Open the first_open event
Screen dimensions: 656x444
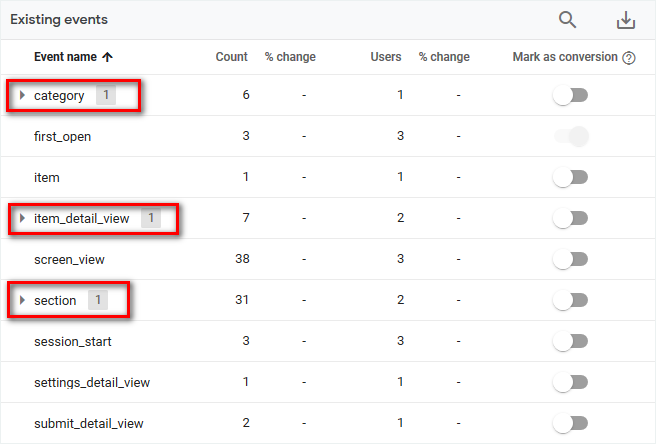pyautogui.click(x=62, y=137)
